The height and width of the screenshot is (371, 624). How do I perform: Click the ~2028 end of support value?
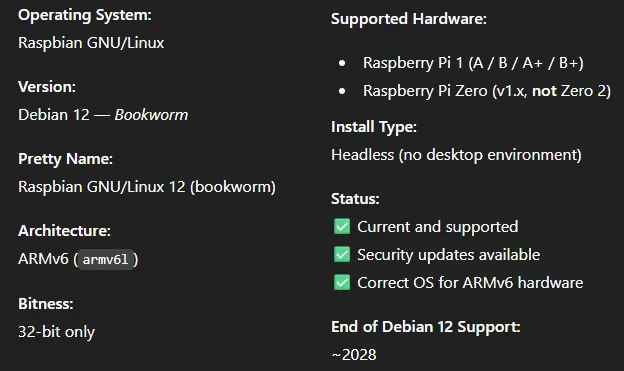tap(354, 355)
